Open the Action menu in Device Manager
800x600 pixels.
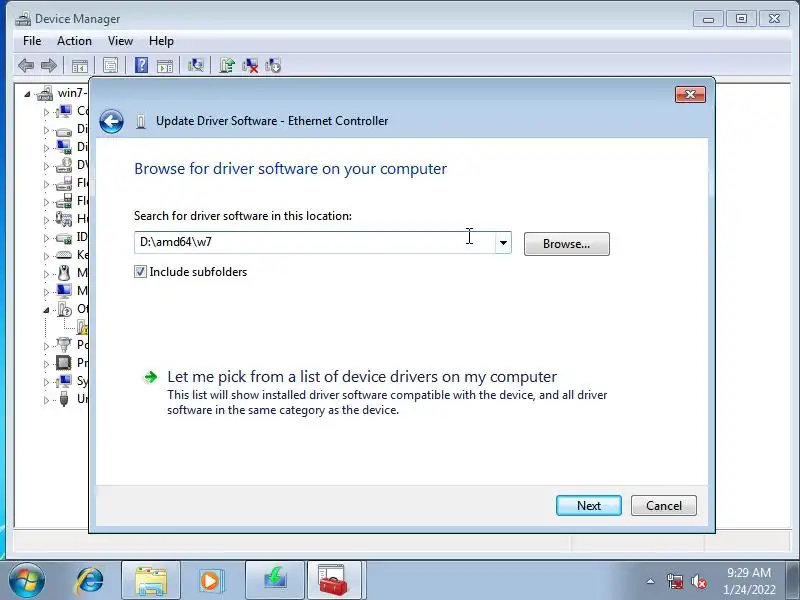pyautogui.click(x=74, y=41)
